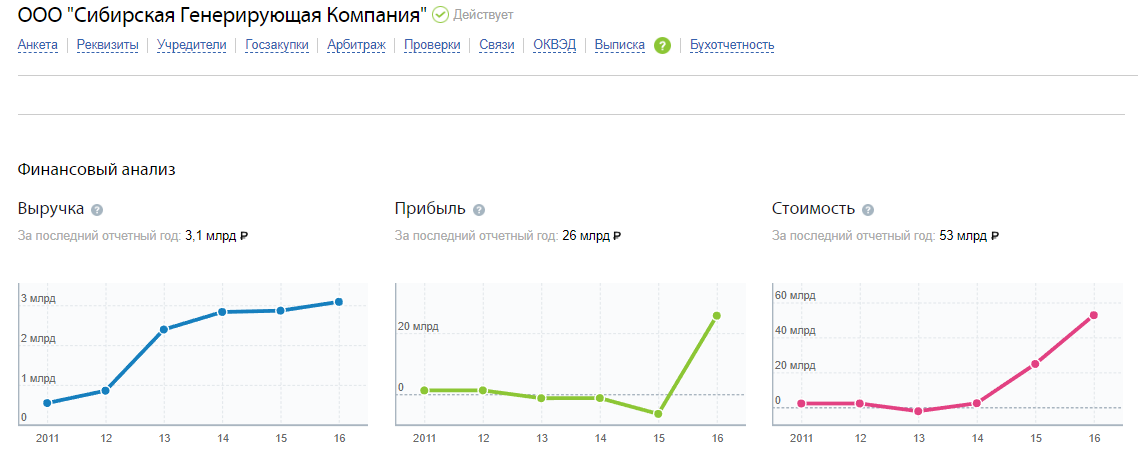Click the Действует status label
Image resolution: width=1138 pixels, height=468 pixels.
(483, 15)
